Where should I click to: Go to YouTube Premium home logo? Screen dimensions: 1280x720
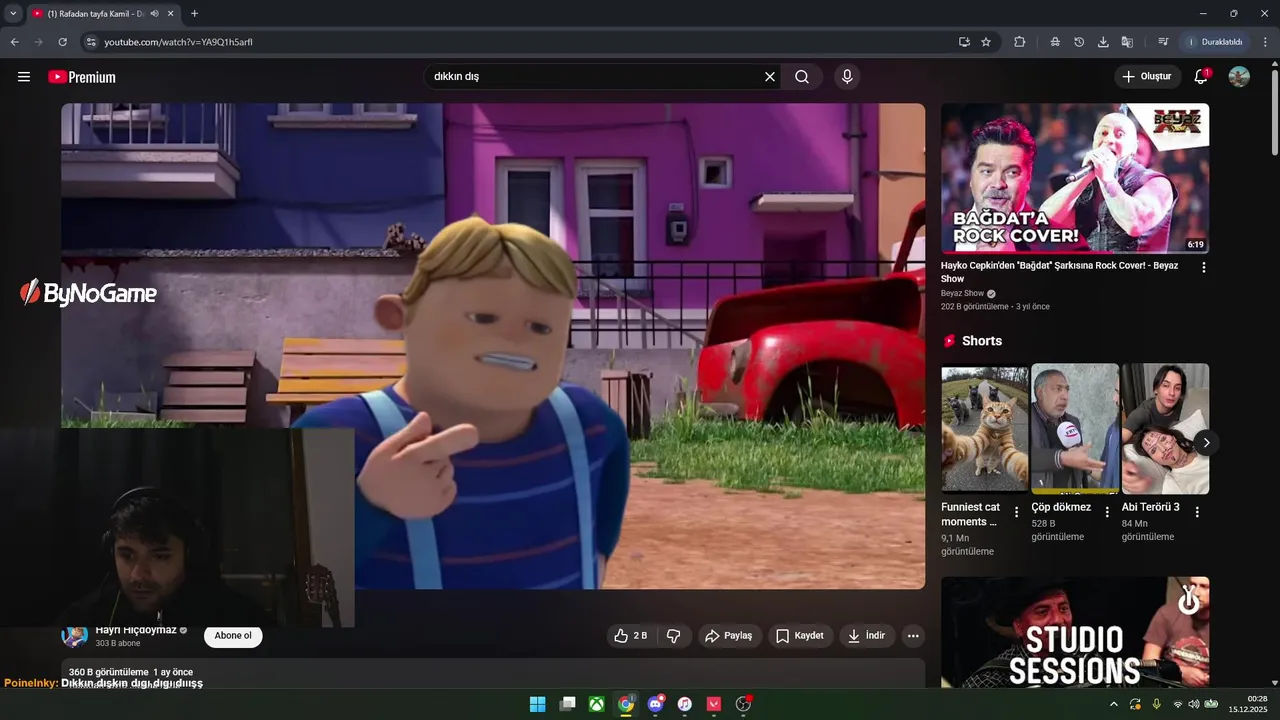pyautogui.click(x=82, y=77)
